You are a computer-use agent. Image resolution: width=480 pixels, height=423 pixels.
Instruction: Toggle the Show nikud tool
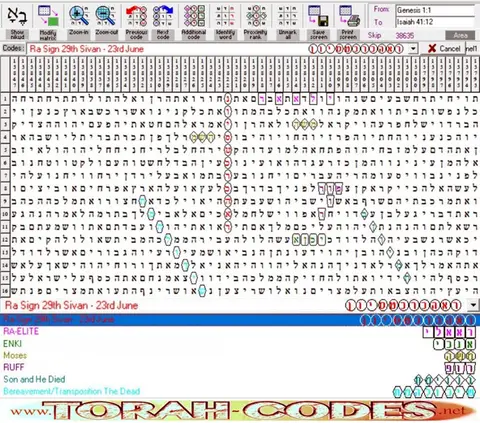tap(17, 22)
